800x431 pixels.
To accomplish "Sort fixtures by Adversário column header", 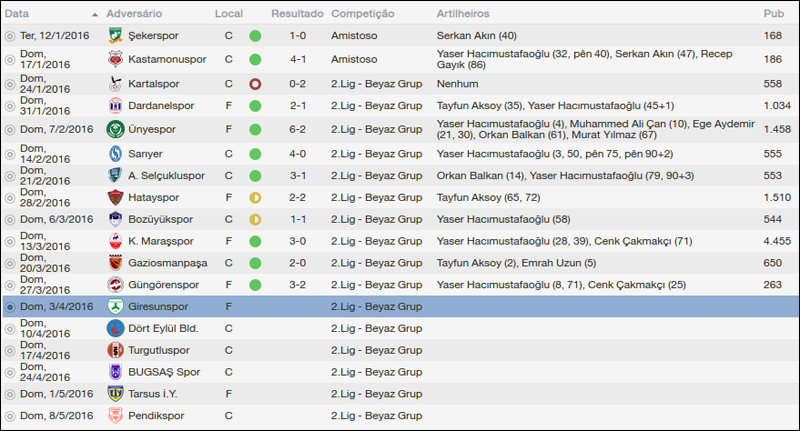I will (137, 15).
